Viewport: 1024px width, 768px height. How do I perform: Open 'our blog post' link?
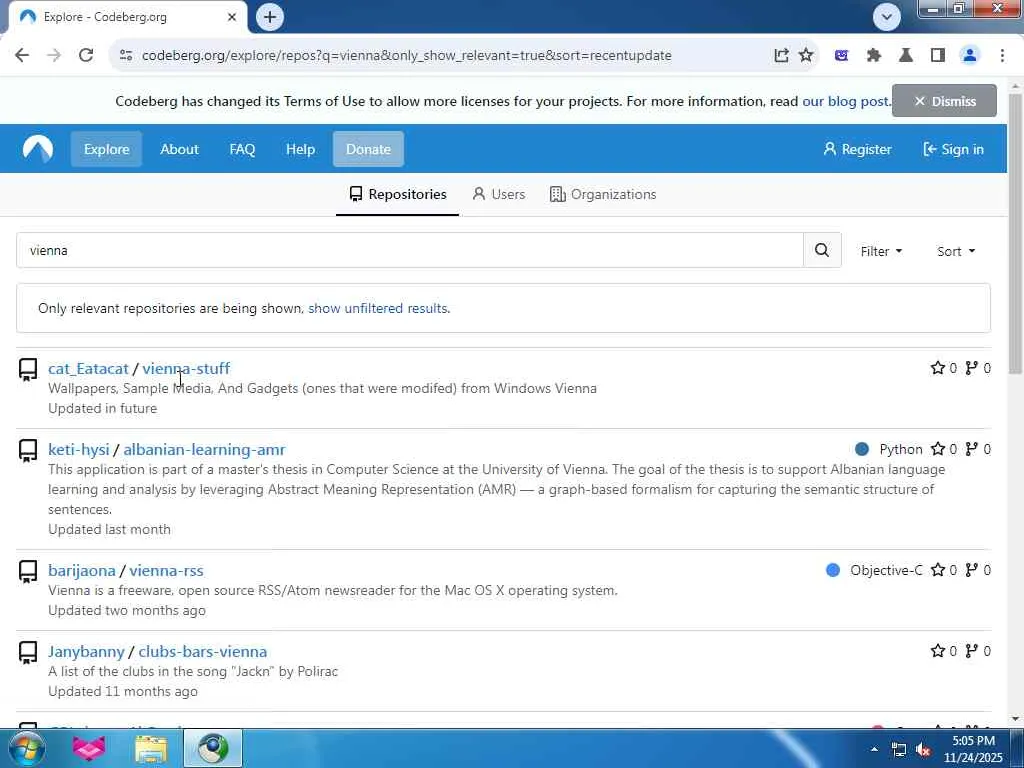click(x=845, y=101)
